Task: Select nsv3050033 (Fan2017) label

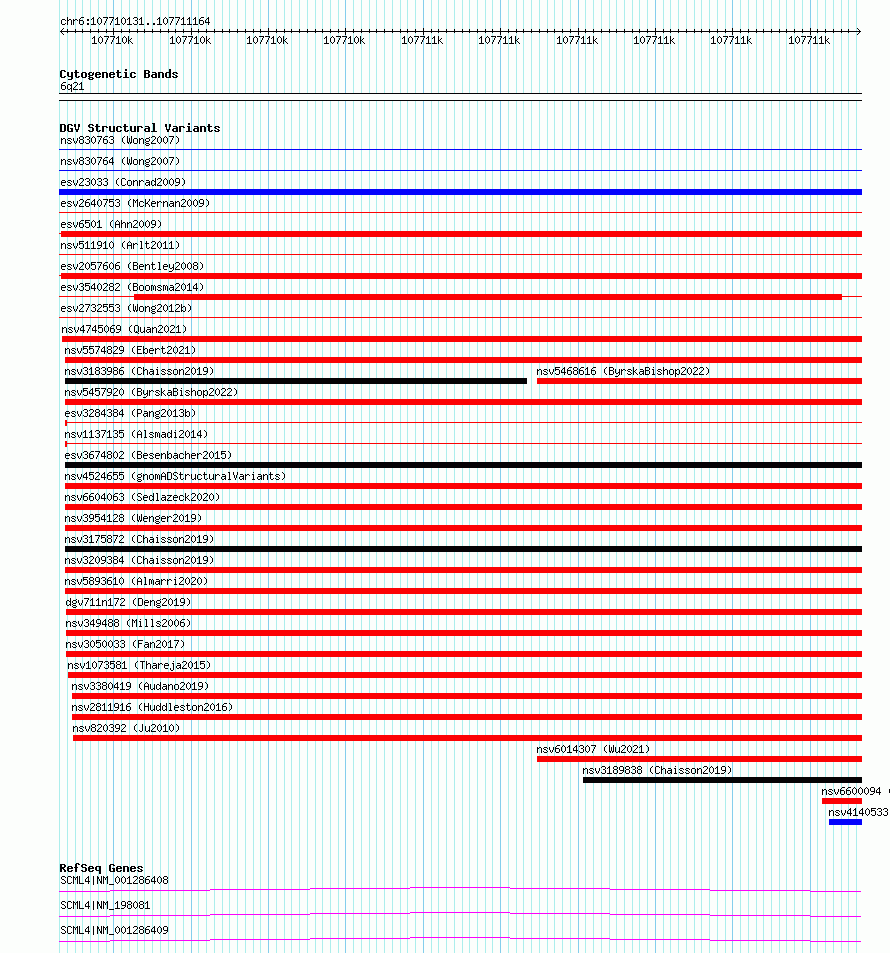Action: pos(125,644)
